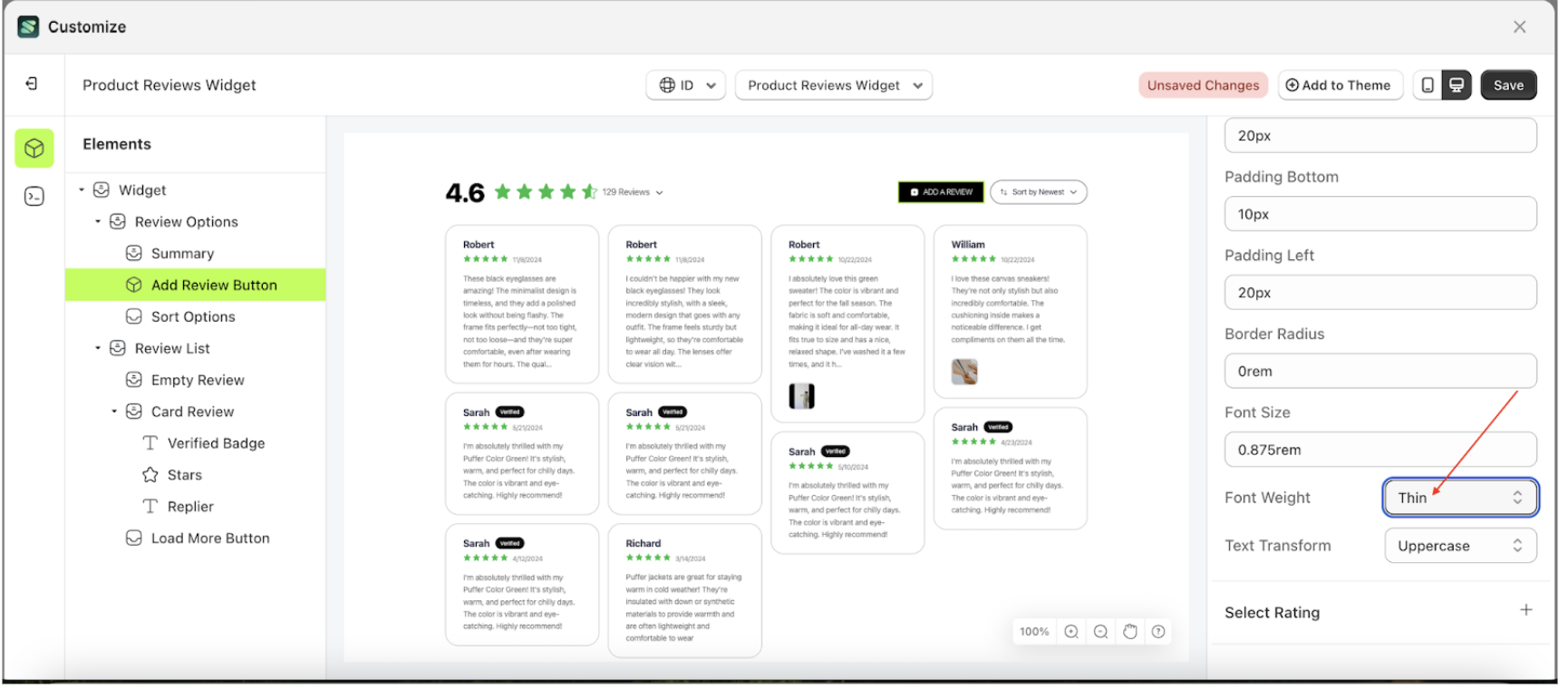
Task: Select Summary in the element tree
Action: (x=182, y=254)
